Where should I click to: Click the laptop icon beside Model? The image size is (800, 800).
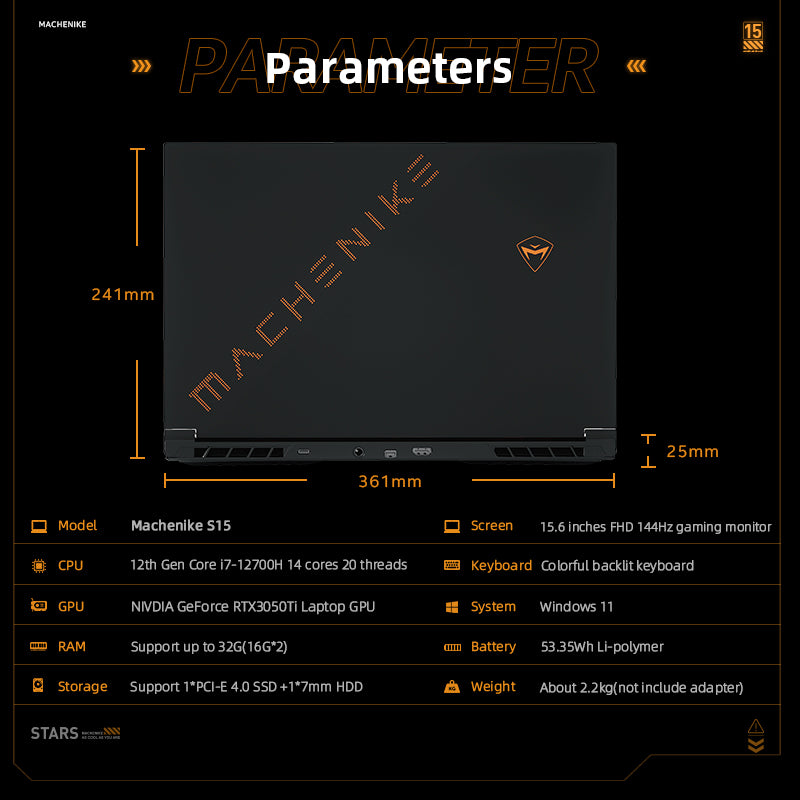tap(39, 526)
